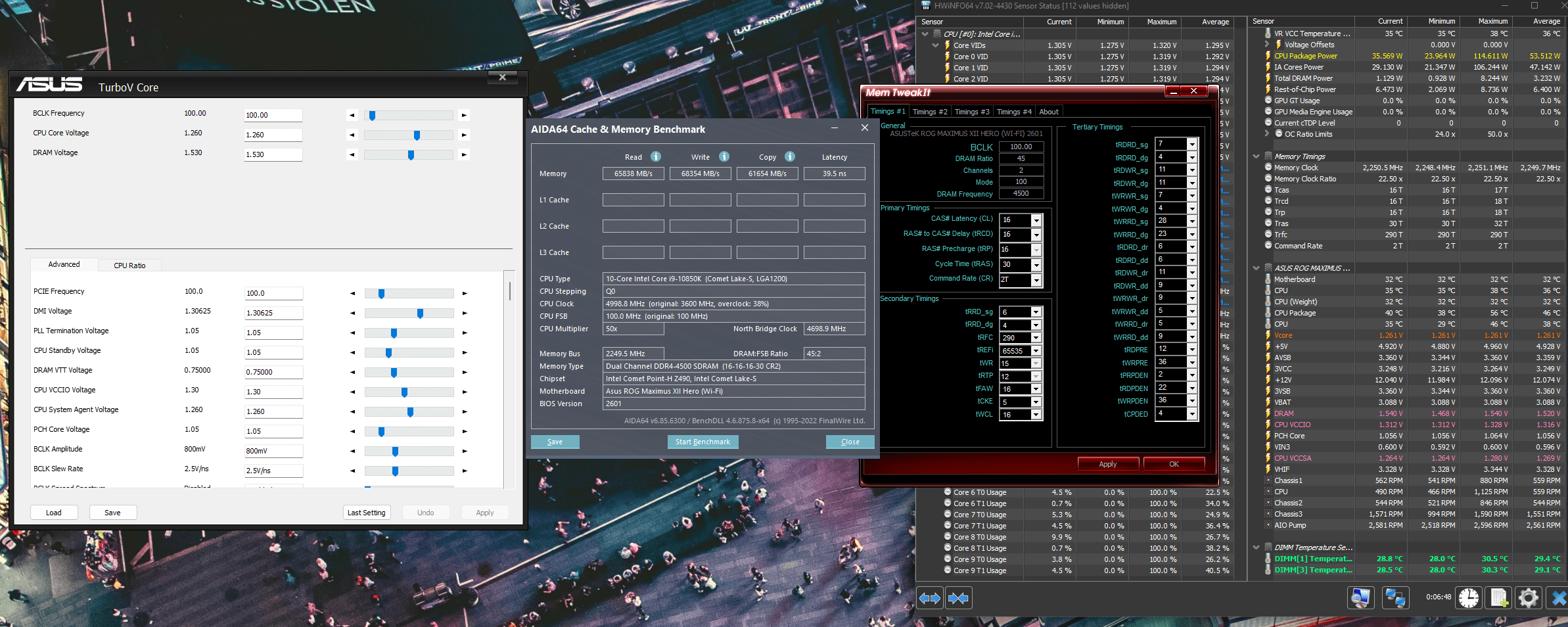Click the CPU Core Voltage slider handle

[x=417, y=135]
